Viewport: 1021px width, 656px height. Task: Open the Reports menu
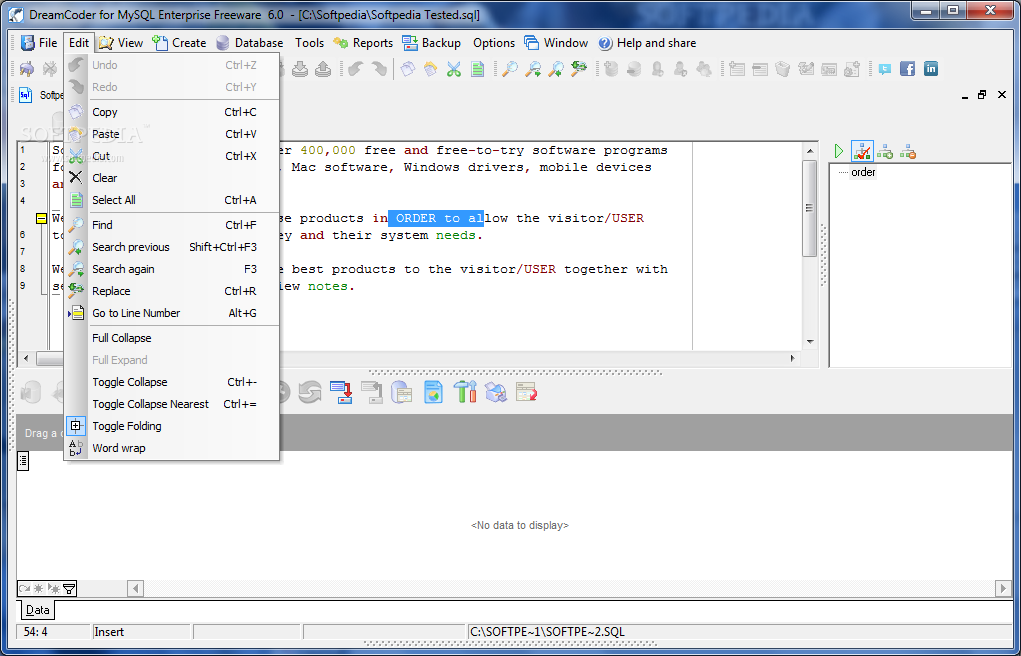363,43
